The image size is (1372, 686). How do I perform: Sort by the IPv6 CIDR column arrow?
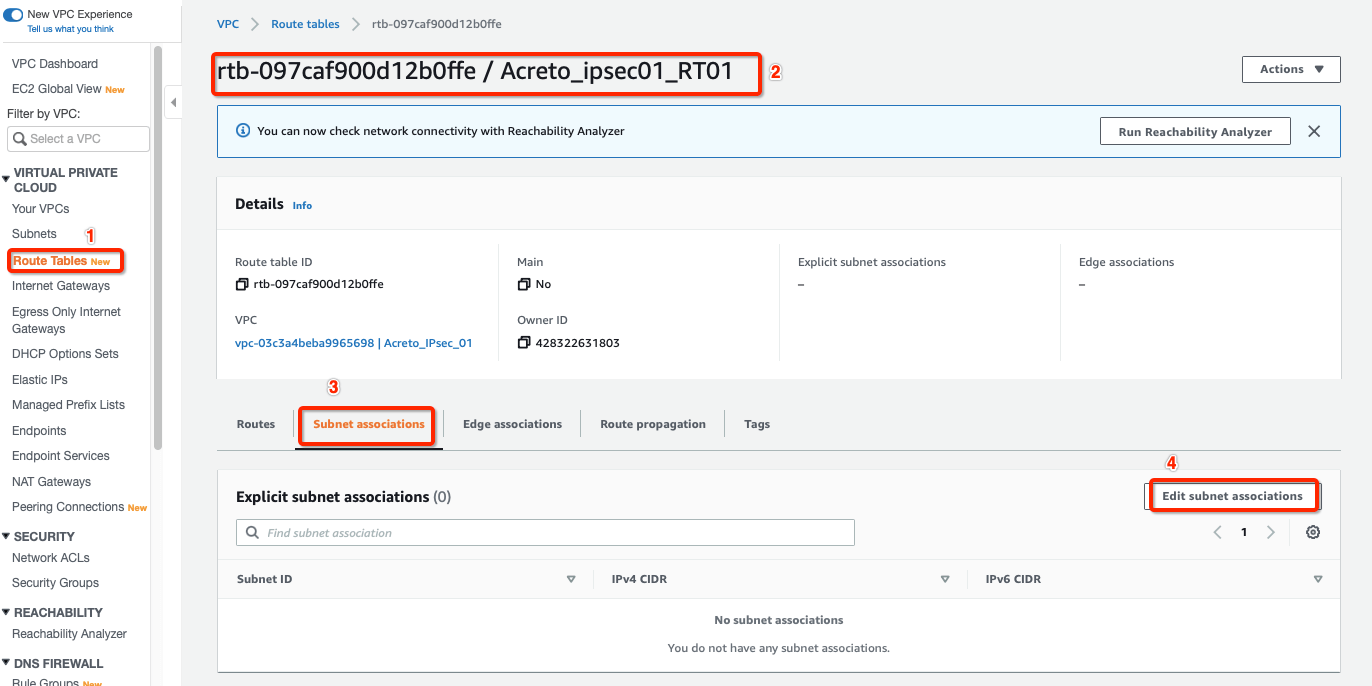click(x=1318, y=579)
